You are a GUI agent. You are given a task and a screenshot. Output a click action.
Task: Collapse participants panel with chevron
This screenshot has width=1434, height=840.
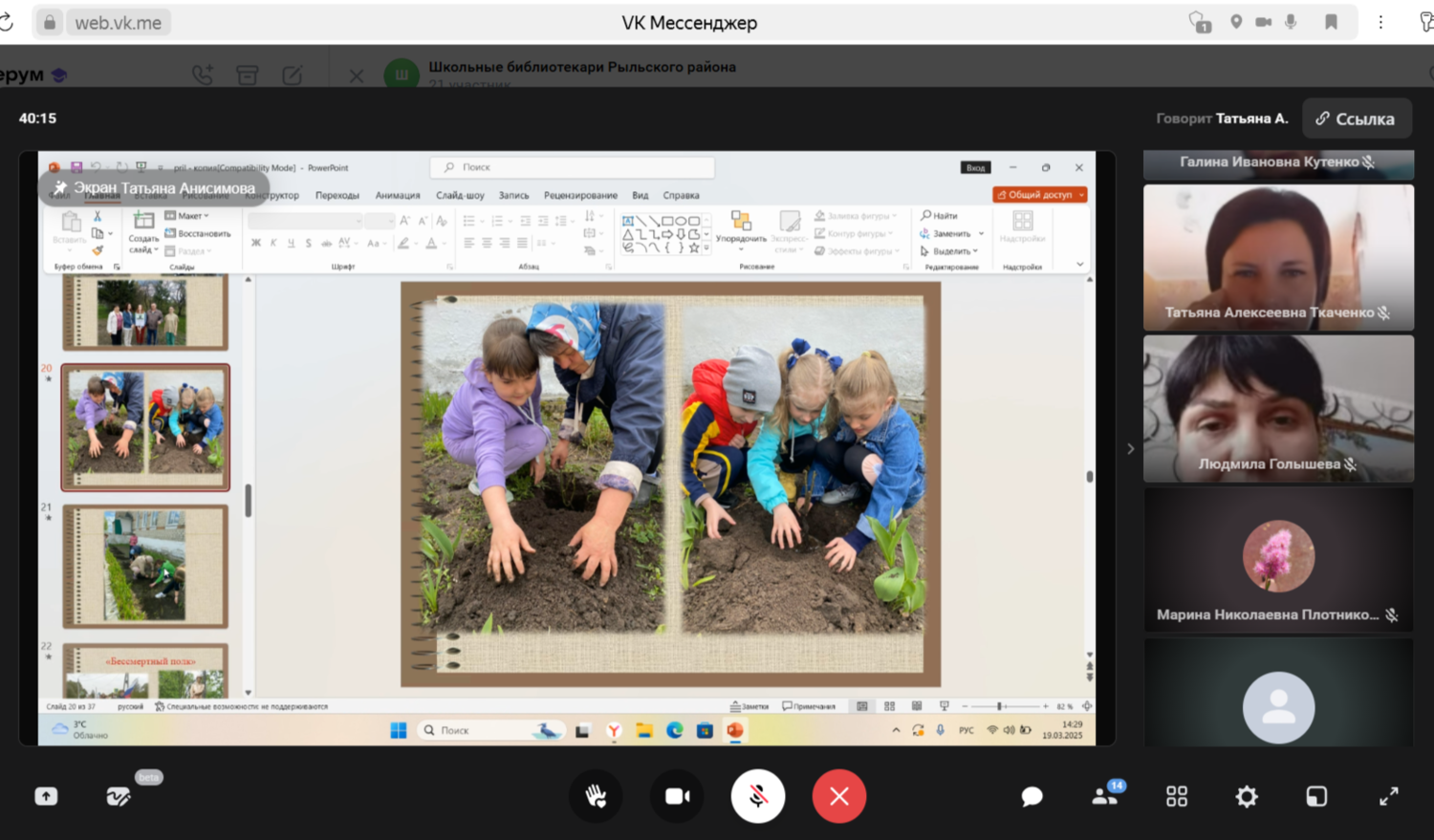[1130, 448]
